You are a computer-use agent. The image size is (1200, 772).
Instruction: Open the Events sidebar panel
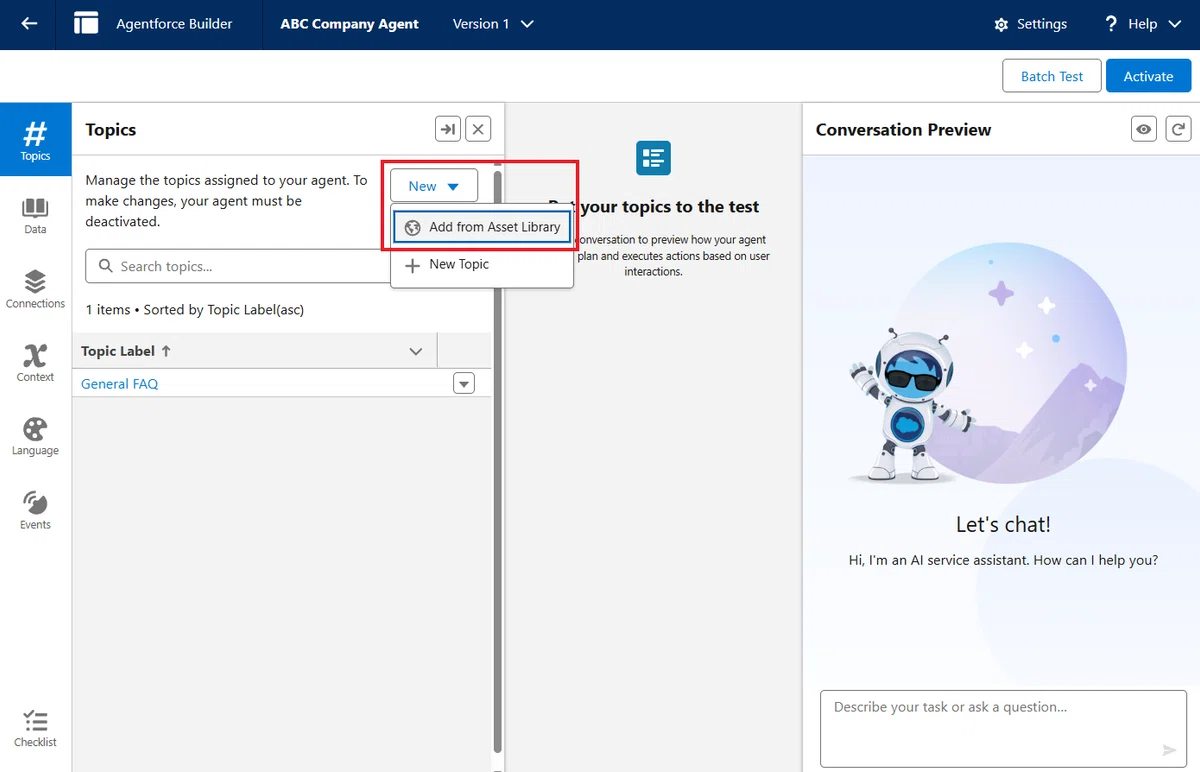pyautogui.click(x=35, y=510)
